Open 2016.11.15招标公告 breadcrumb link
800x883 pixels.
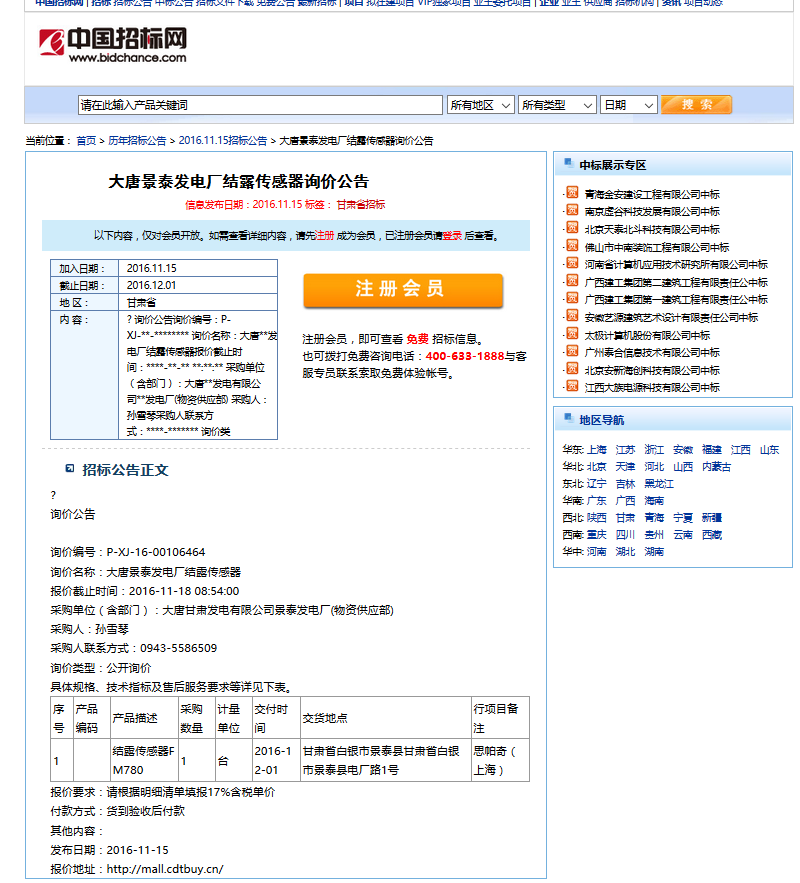click(x=223, y=141)
